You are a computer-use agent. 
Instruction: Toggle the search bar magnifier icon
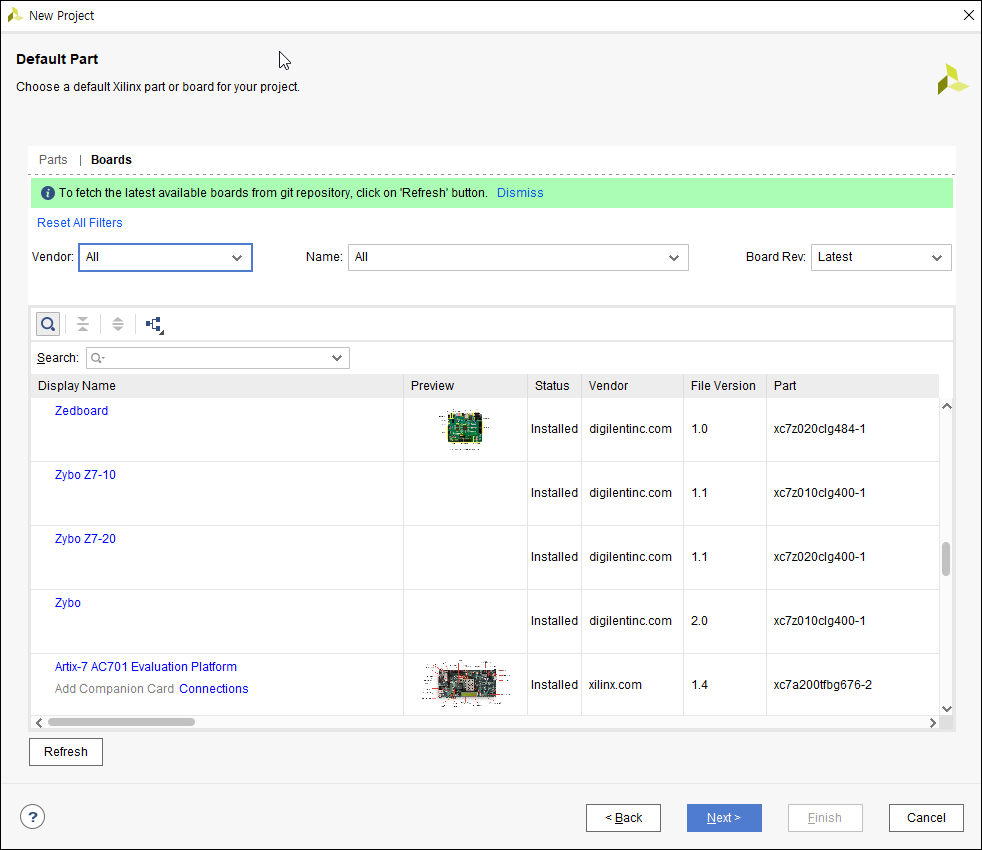48,324
